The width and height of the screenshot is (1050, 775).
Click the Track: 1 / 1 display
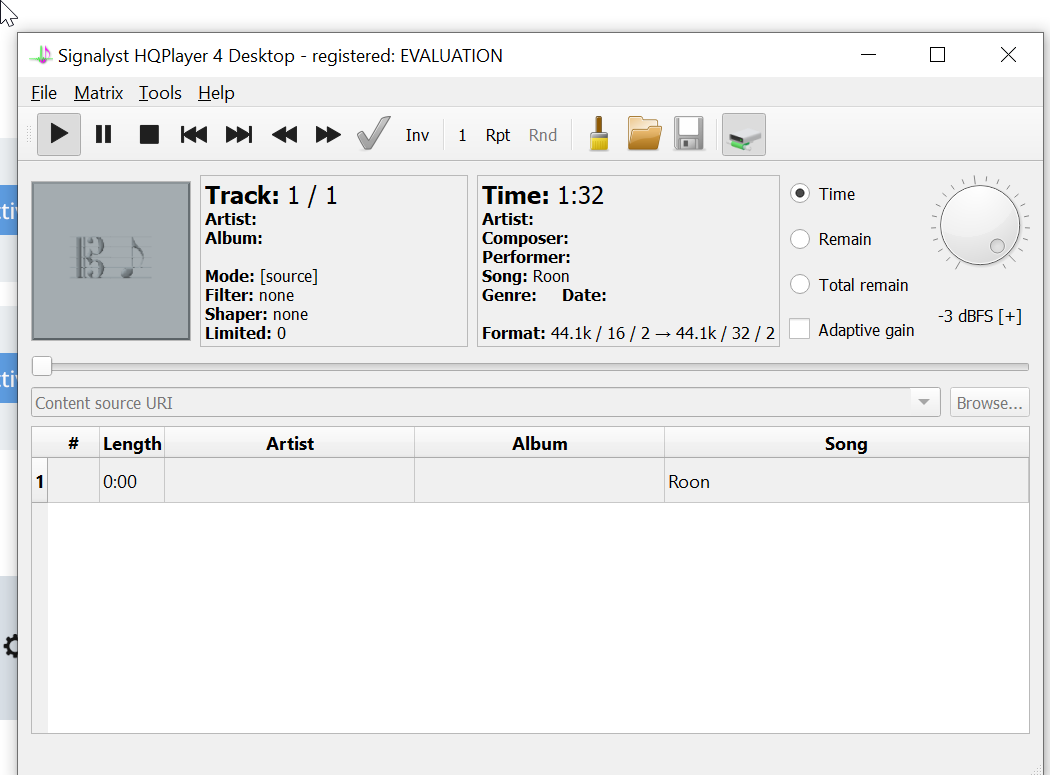[x=271, y=195]
